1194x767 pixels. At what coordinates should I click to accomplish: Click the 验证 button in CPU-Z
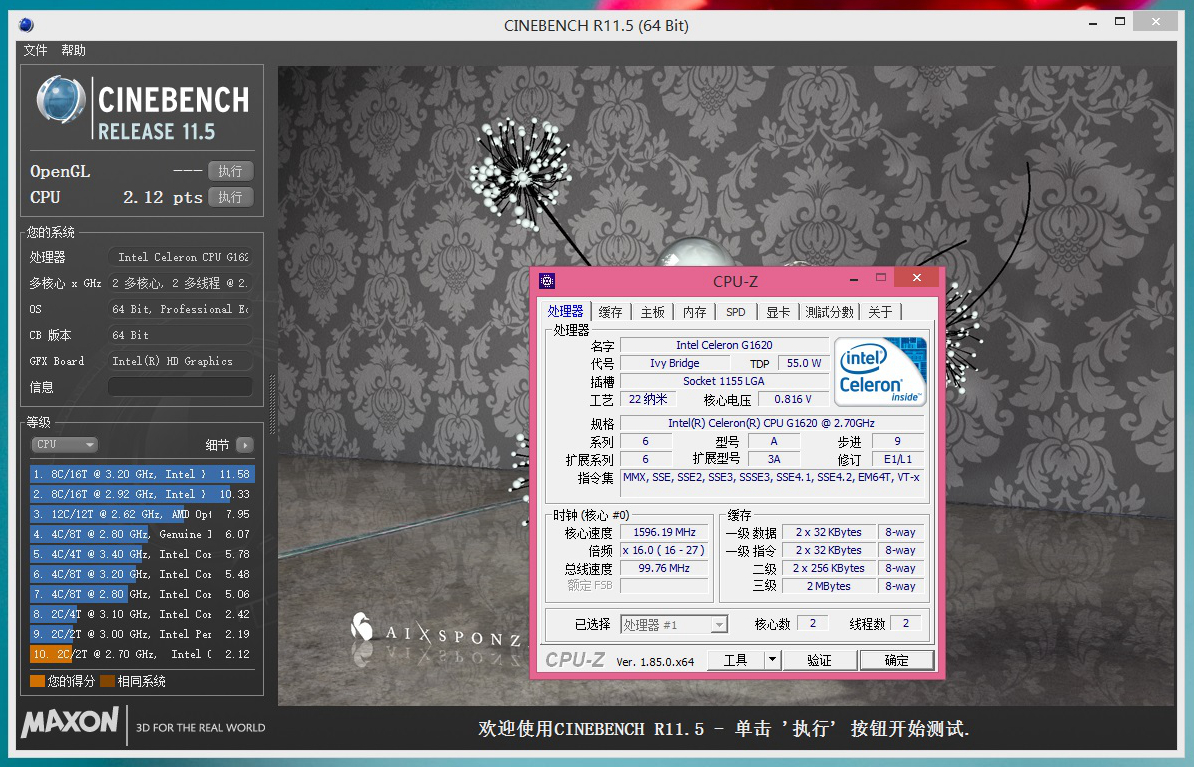819,660
